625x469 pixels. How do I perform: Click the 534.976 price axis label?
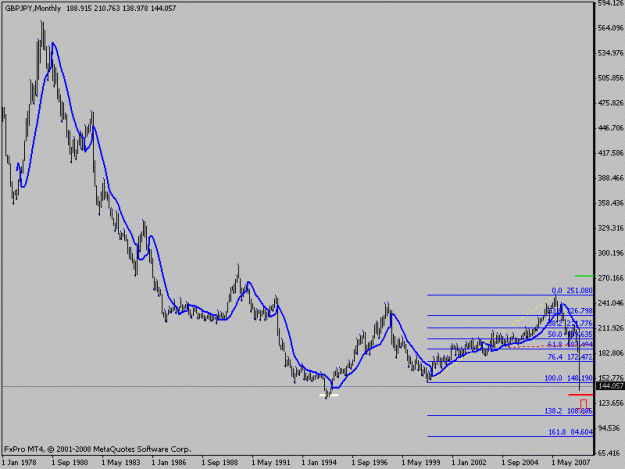point(611,53)
